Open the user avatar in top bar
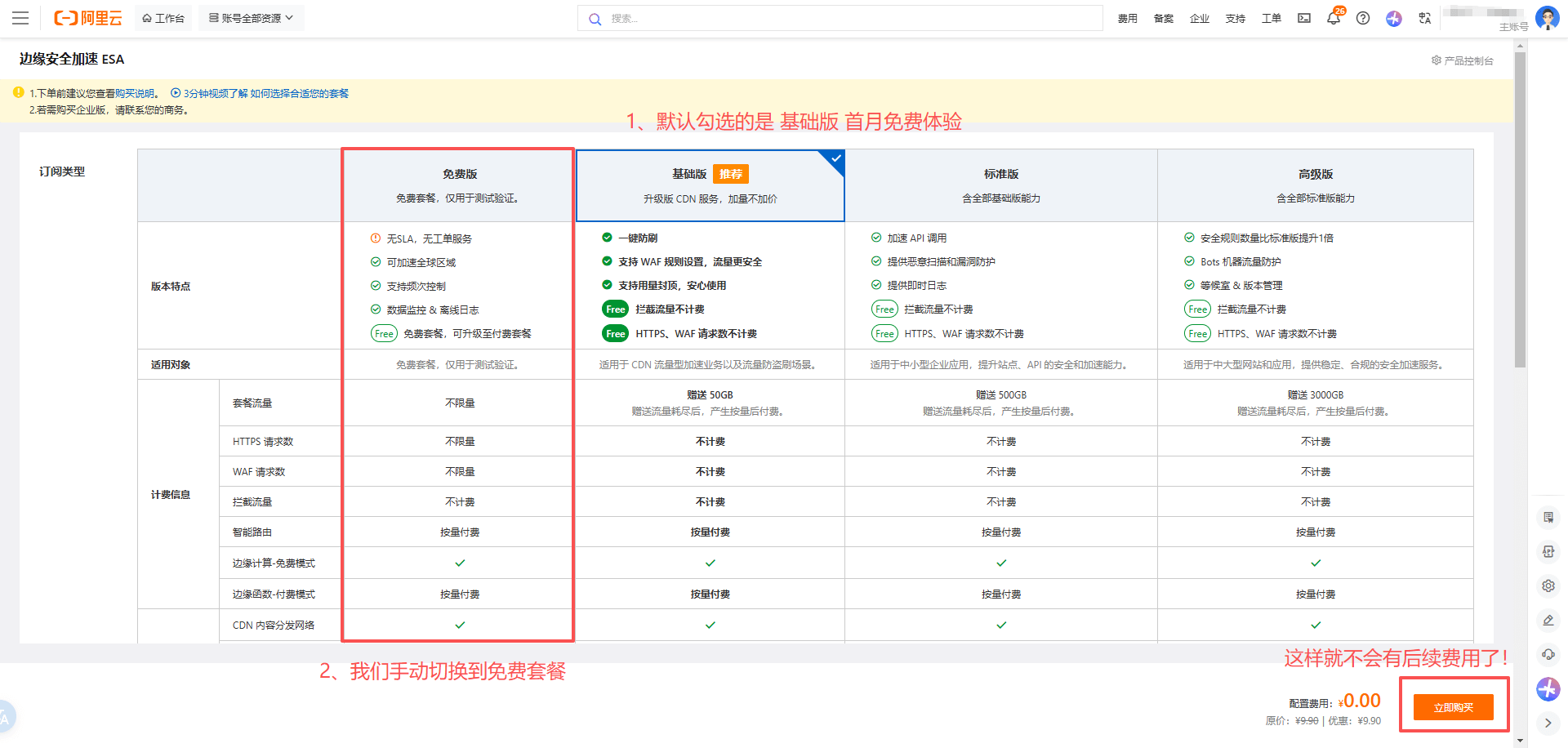Image resolution: width=1568 pixels, height=748 pixels. (1547, 18)
